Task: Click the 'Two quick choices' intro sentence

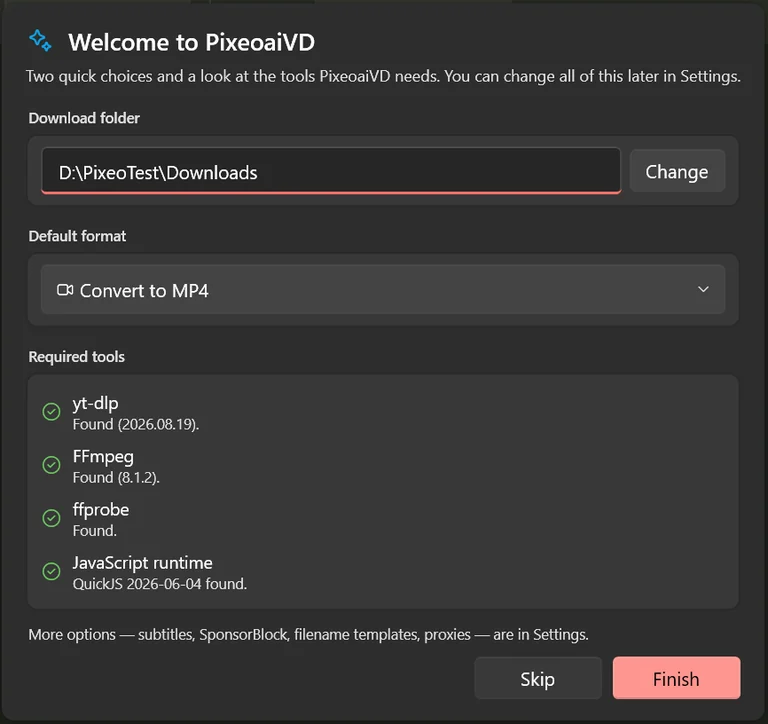Action: point(383,76)
